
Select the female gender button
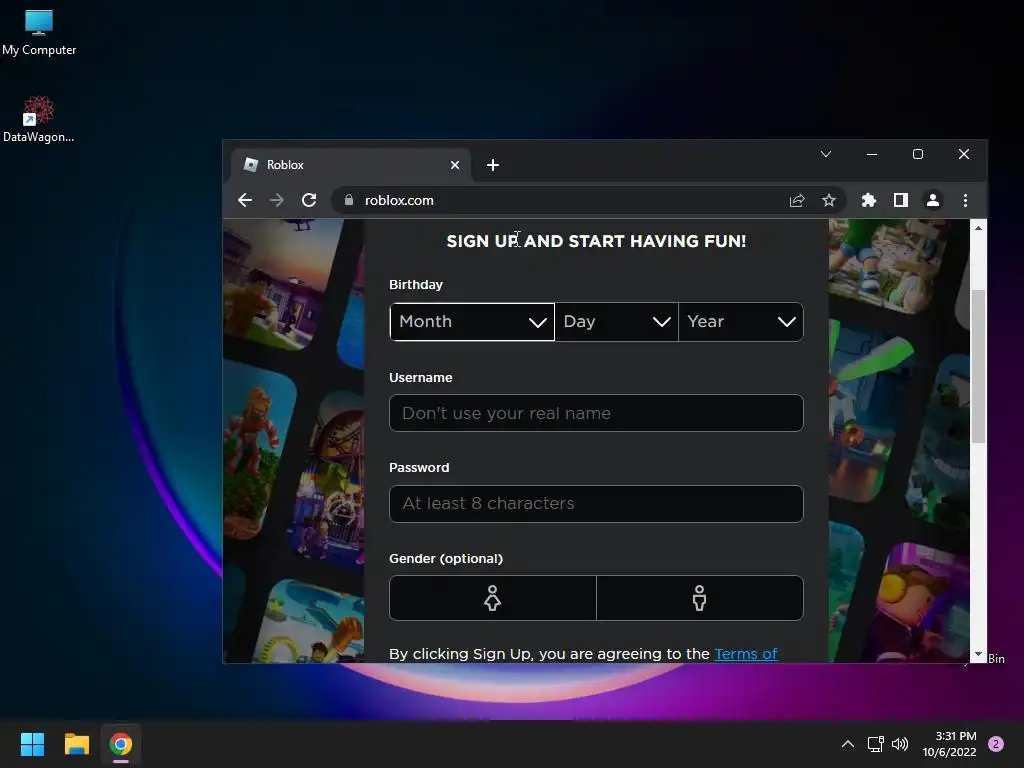[x=492, y=598]
